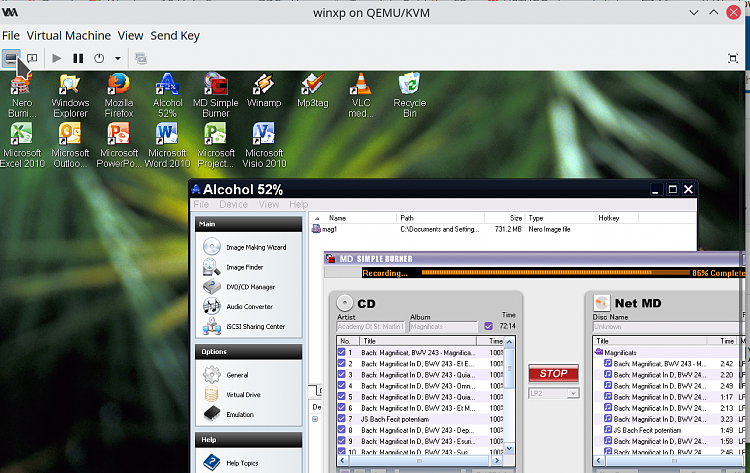750x473 pixels.
Task: Select the Alcohol 52% desktop shortcut
Action: click(167, 95)
